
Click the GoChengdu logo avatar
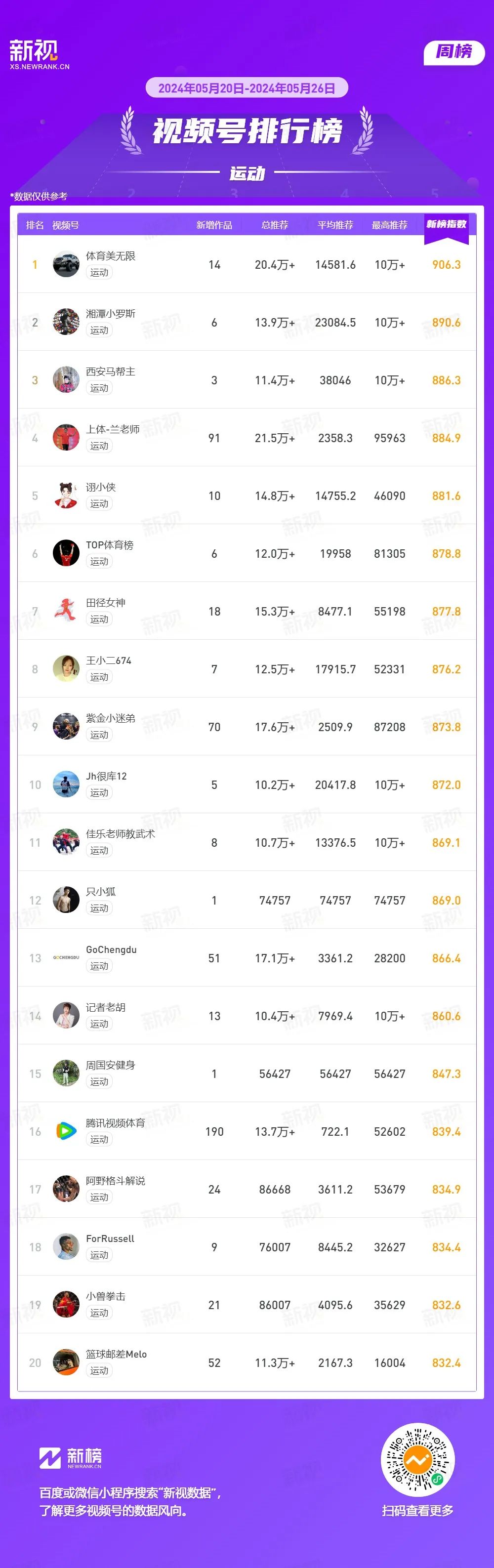[66, 958]
